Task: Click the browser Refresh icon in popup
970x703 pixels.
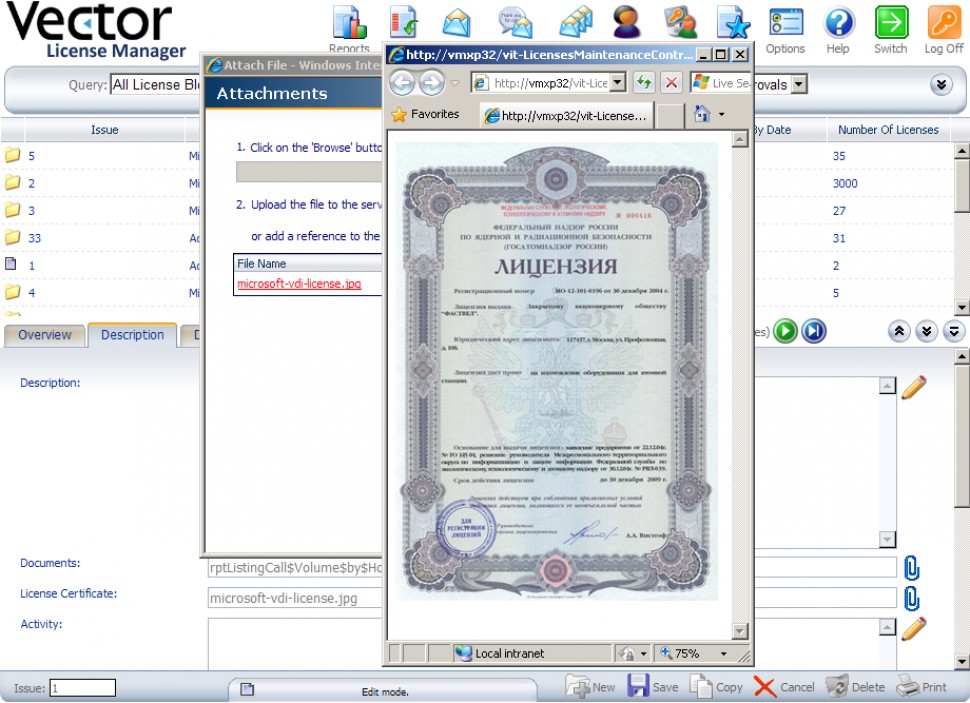Action: tap(644, 82)
